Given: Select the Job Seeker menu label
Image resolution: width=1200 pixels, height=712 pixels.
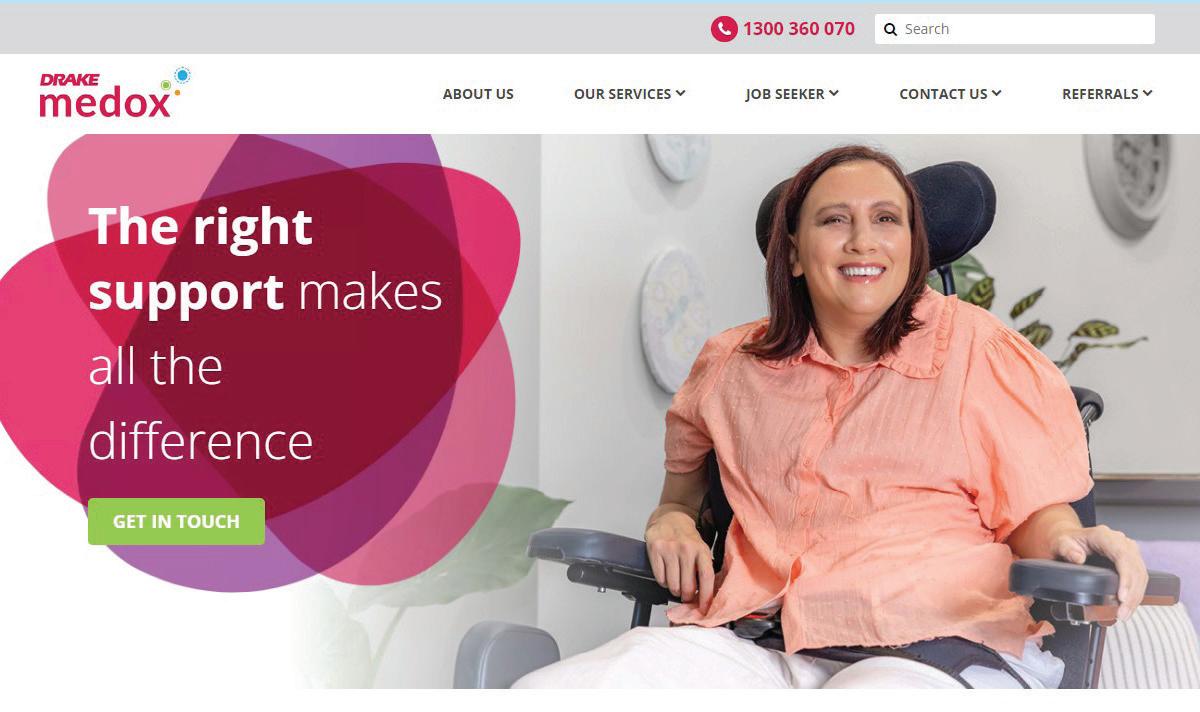Looking at the screenshot, I should click(x=785, y=94).
